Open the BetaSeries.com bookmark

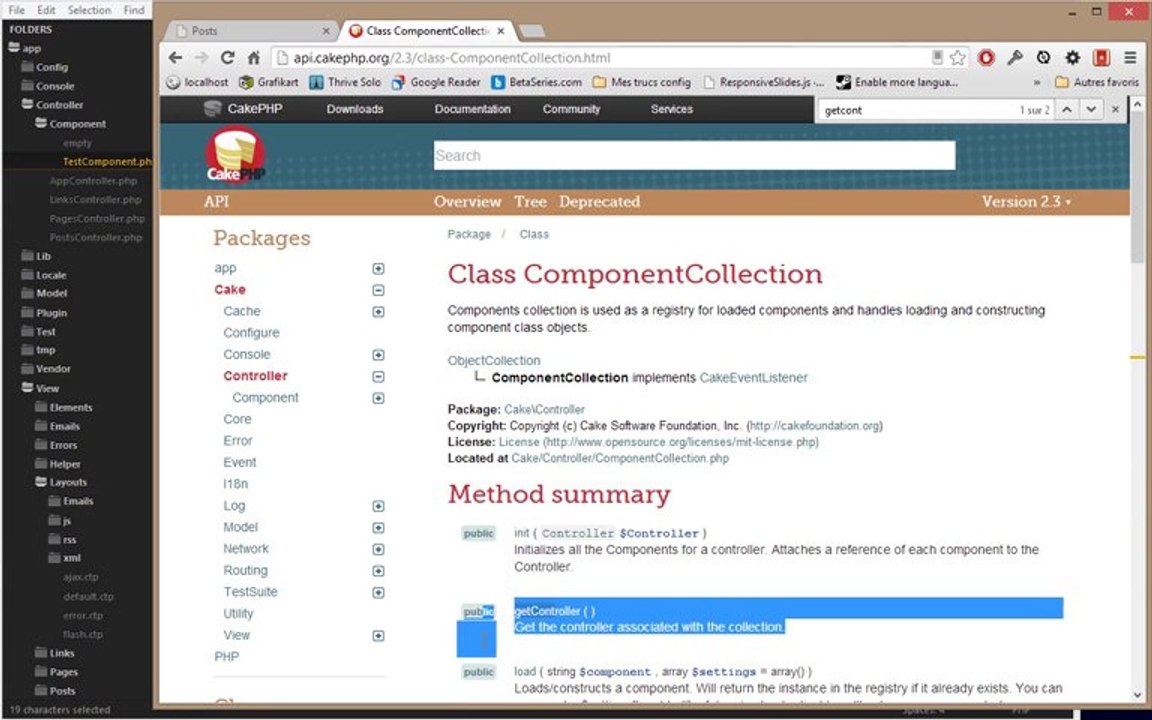536,82
